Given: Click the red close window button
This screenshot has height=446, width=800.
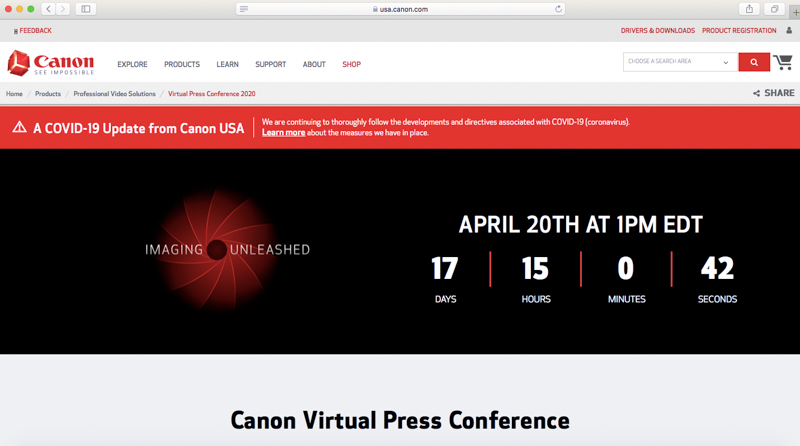Looking at the screenshot, I should pyautogui.click(x=8, y=9).
